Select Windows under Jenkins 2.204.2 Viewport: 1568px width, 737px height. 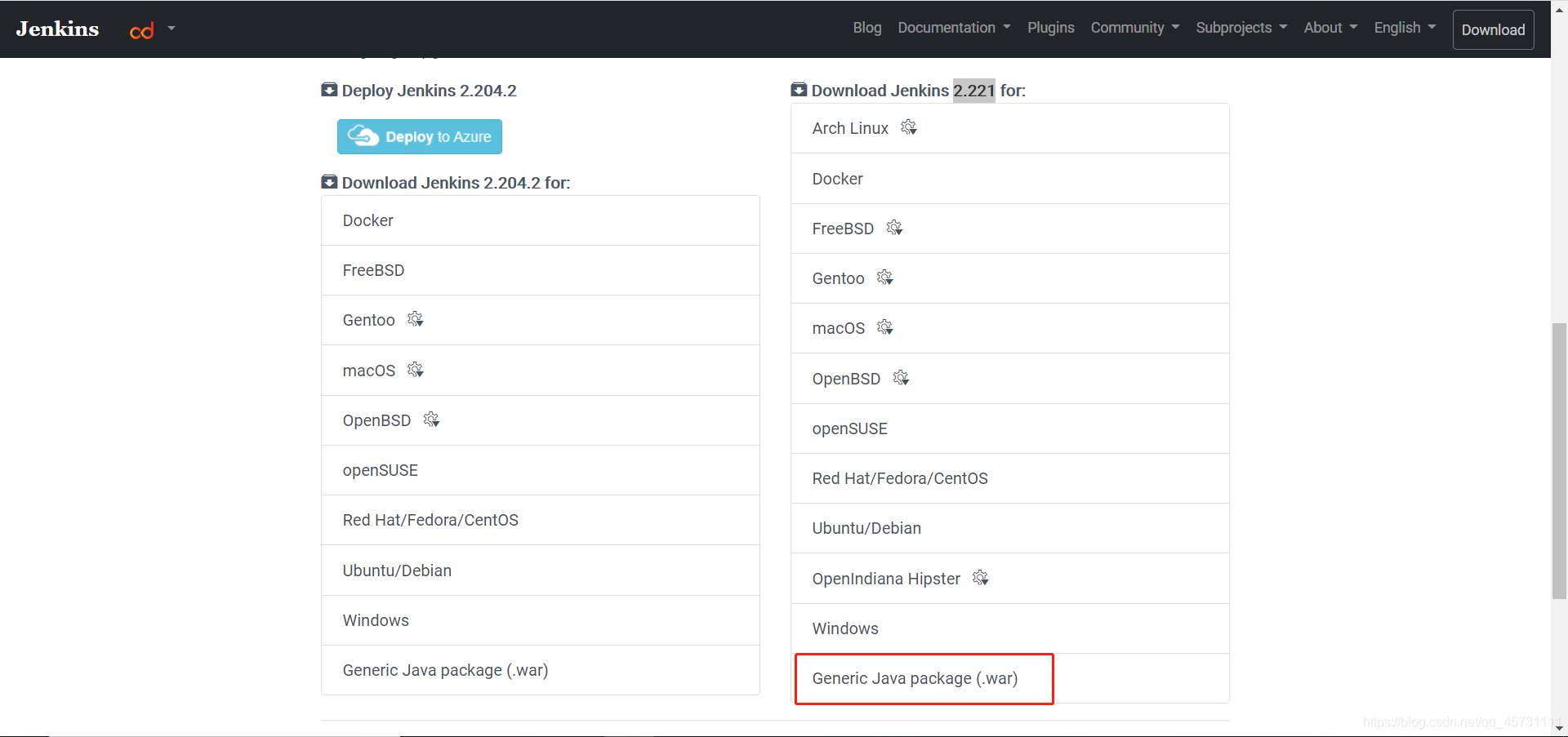(x=541, y=620)
